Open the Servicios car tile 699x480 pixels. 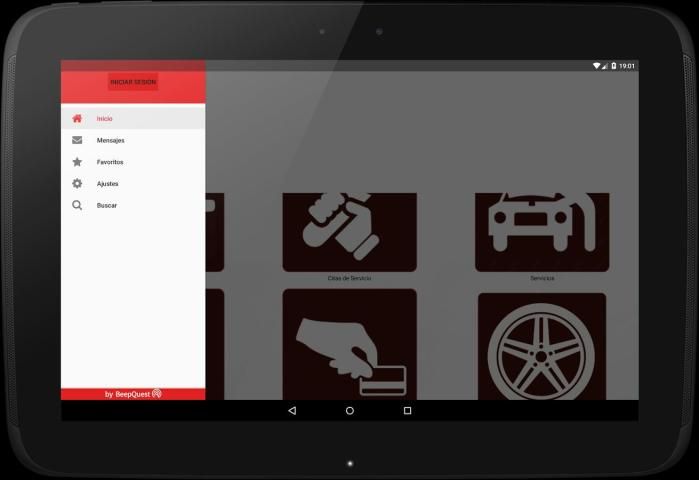pyautogui.click(x=541, y=232)
